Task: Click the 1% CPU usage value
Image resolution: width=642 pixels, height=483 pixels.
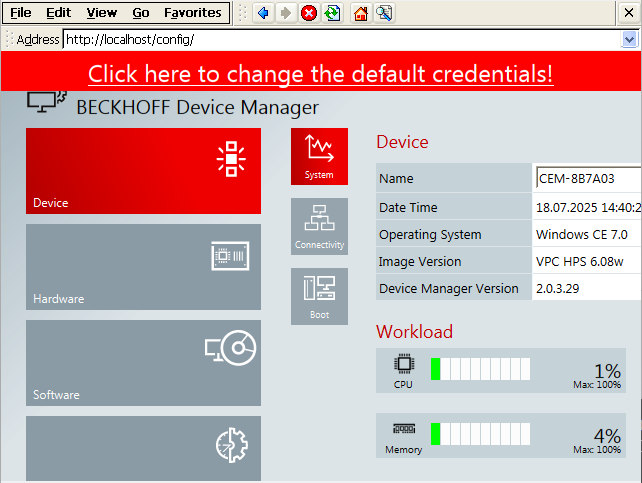Action: (x=607, y=371)
